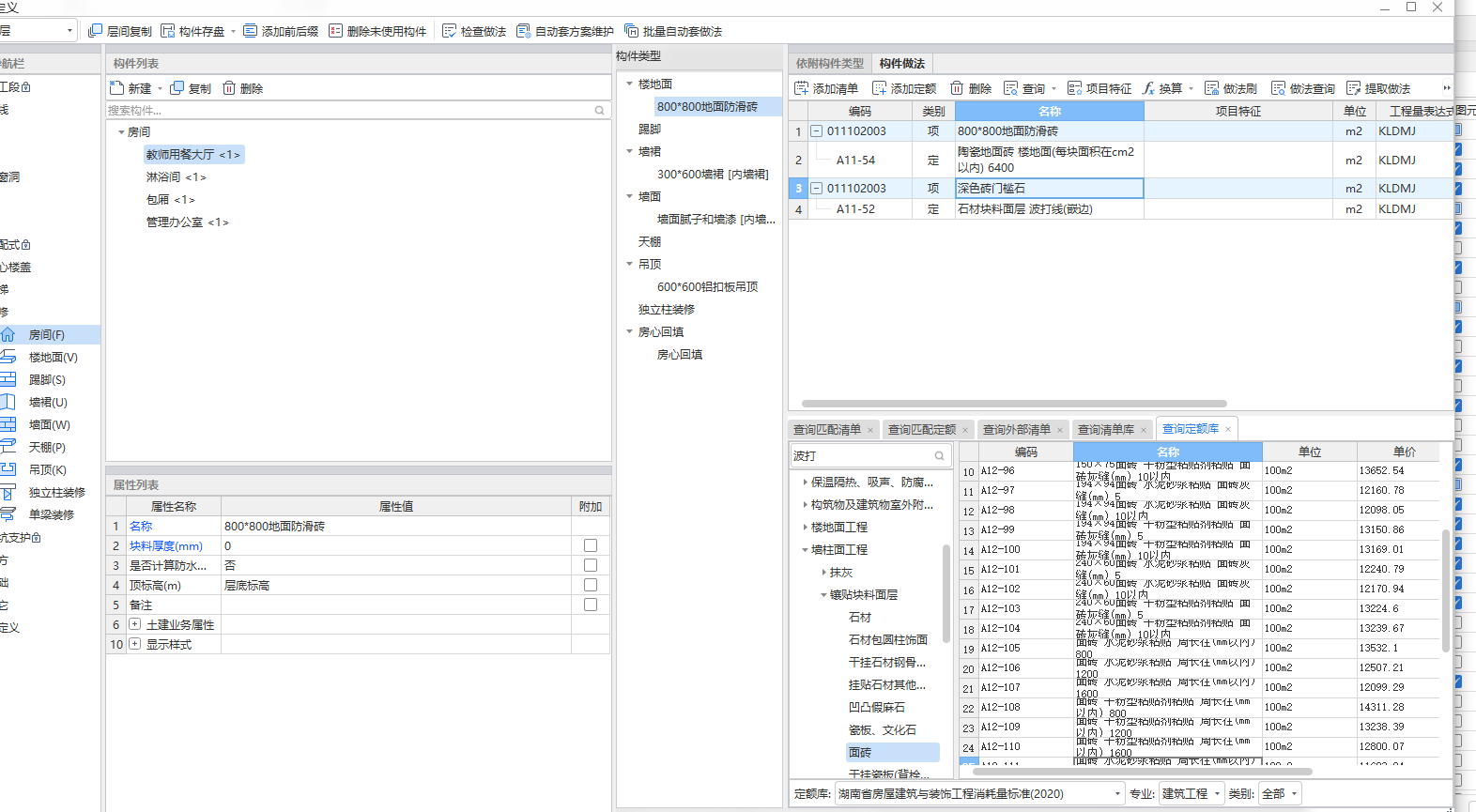Expand 土建业务属性 property row
The image size is (1476, 812).
click(135, 624)
